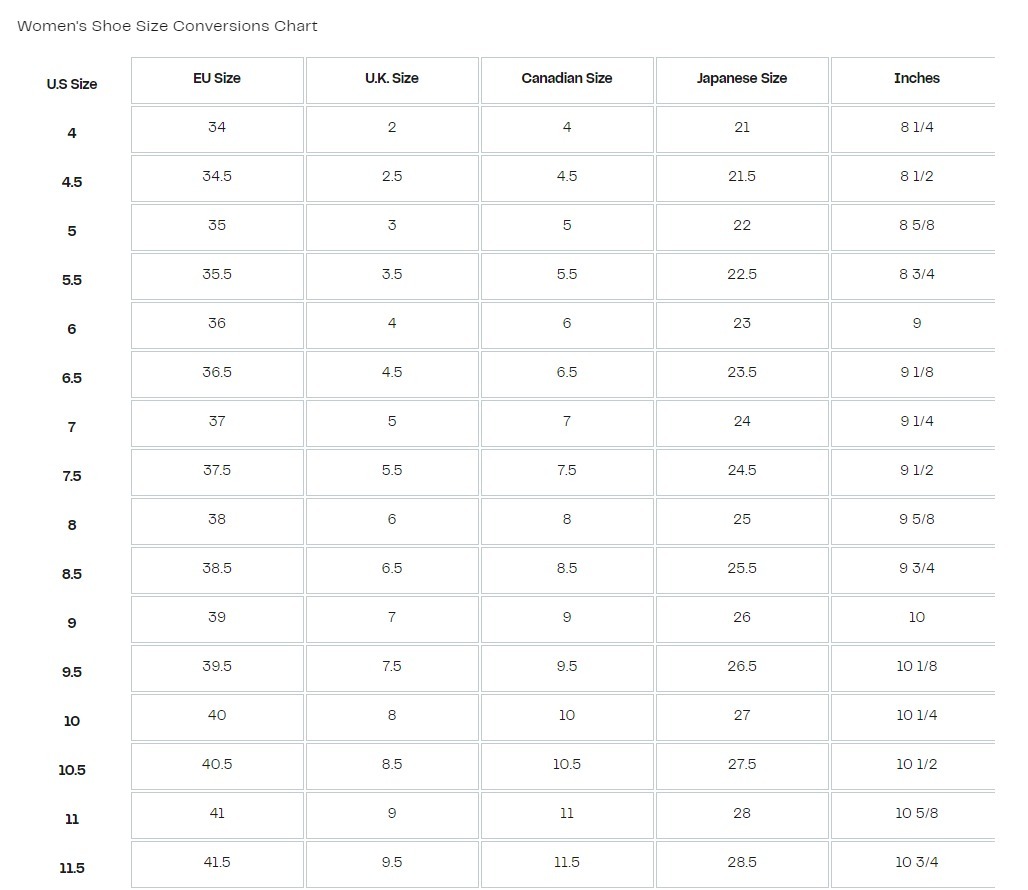Select the Canadian size 10.5 cell
This screenshot has width=1028, height=890.
pos(567,764)
